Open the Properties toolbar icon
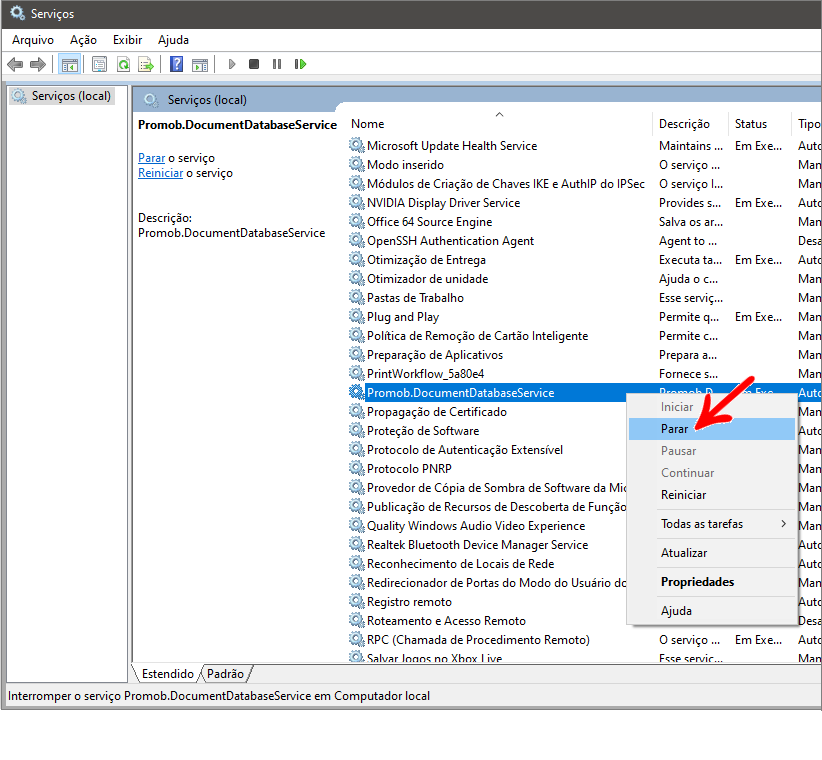Viewport: 822px width, 760px height. (x=100, y=64)
